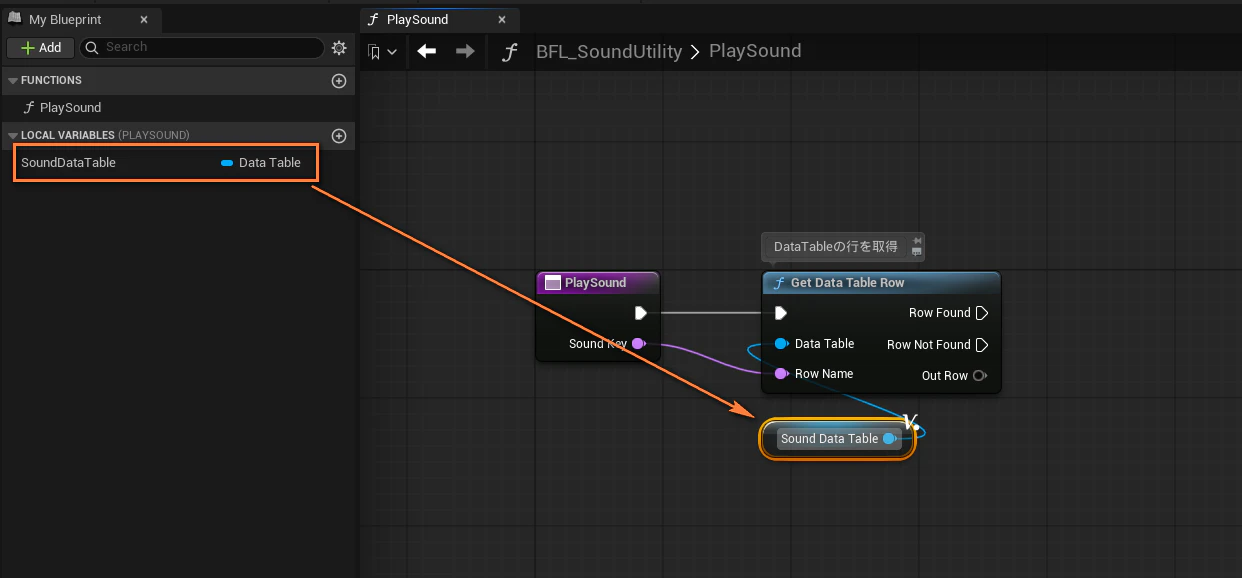Click the Data Table type pill of SoundDataTable
Screen dimensions: 1242x578
coord(261,162)
